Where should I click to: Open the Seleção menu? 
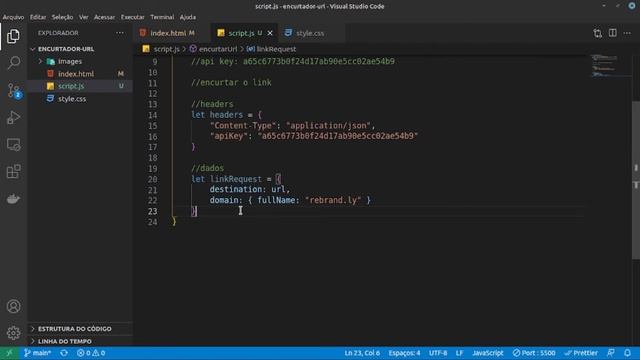click(x=62, y=17)
